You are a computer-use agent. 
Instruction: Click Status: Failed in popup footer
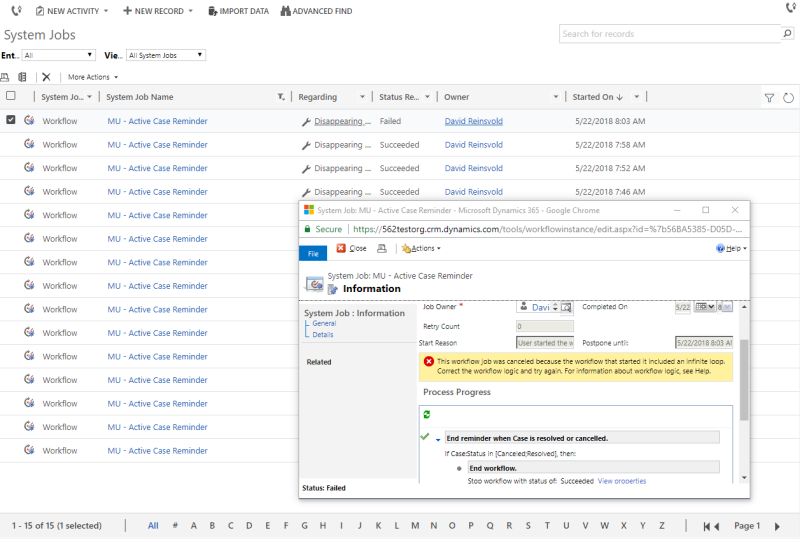pos(323,488)
